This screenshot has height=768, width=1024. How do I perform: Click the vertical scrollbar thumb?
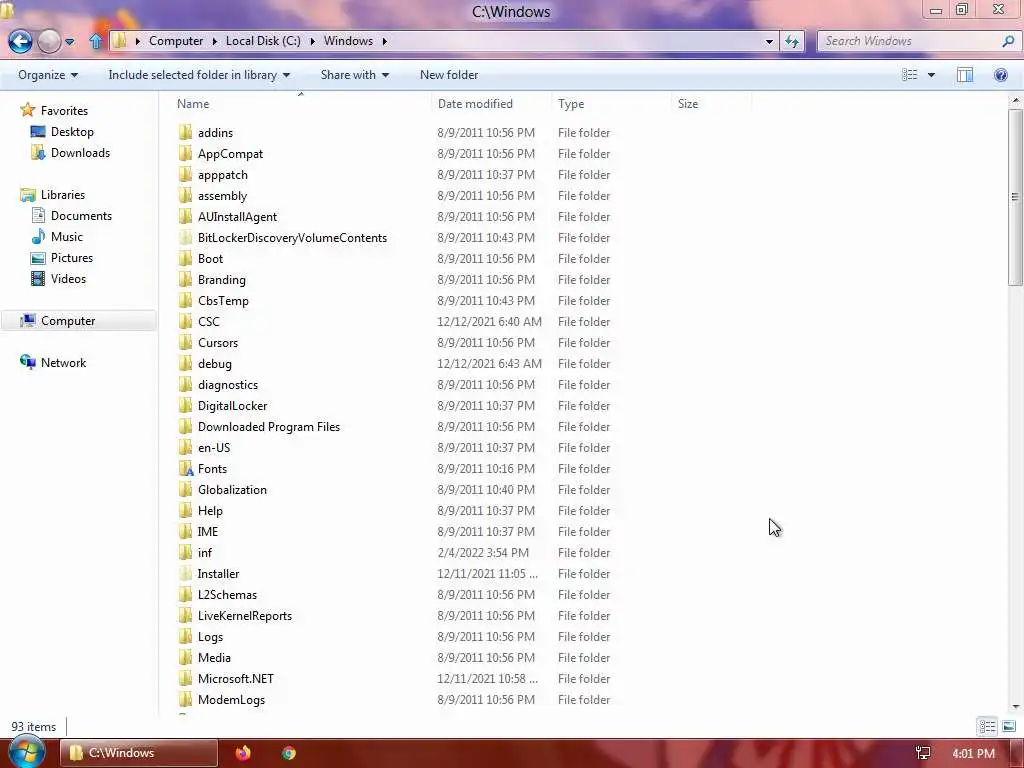coord(1015,197)
